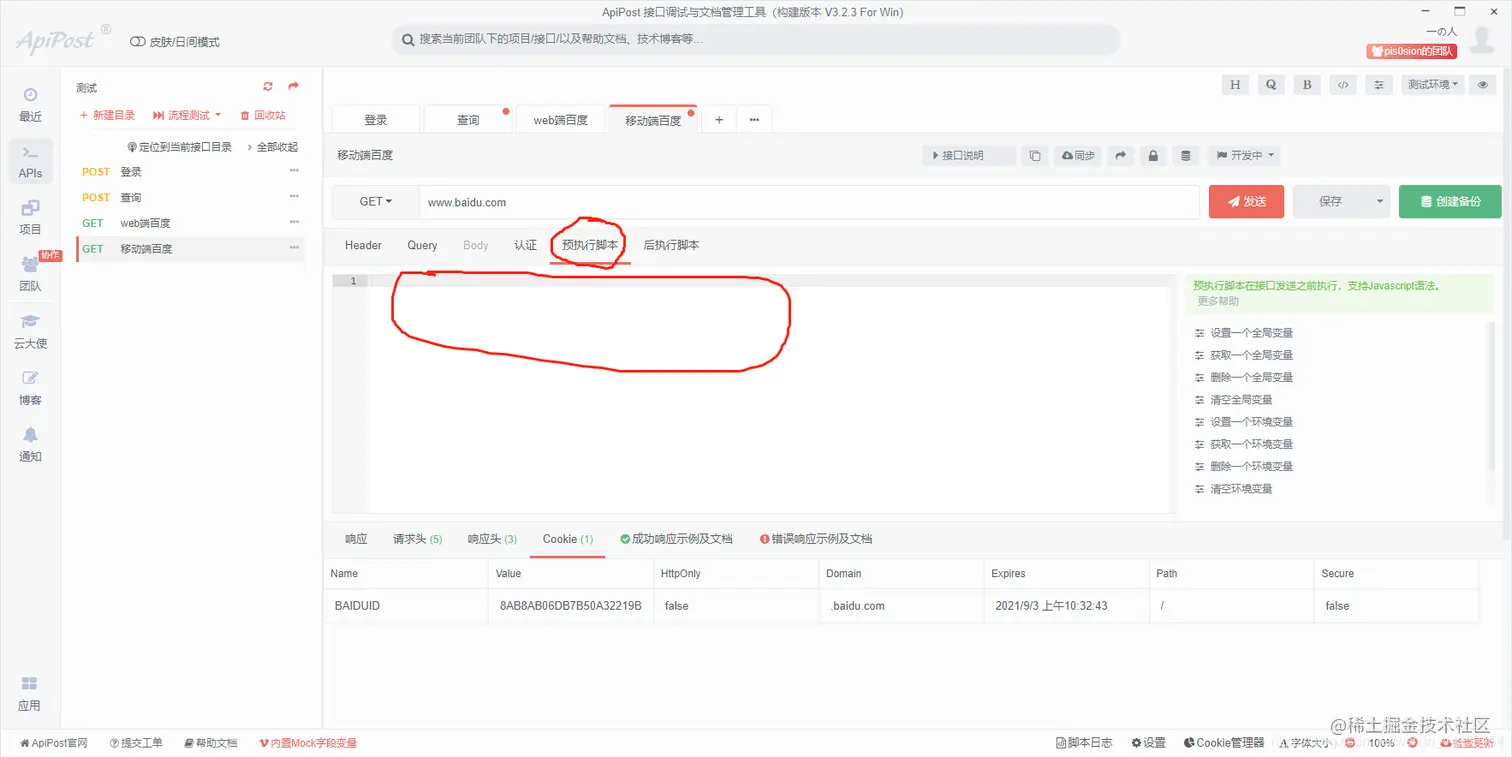
Task: Click the B body shortcut button
Action: click(1307, 85)
